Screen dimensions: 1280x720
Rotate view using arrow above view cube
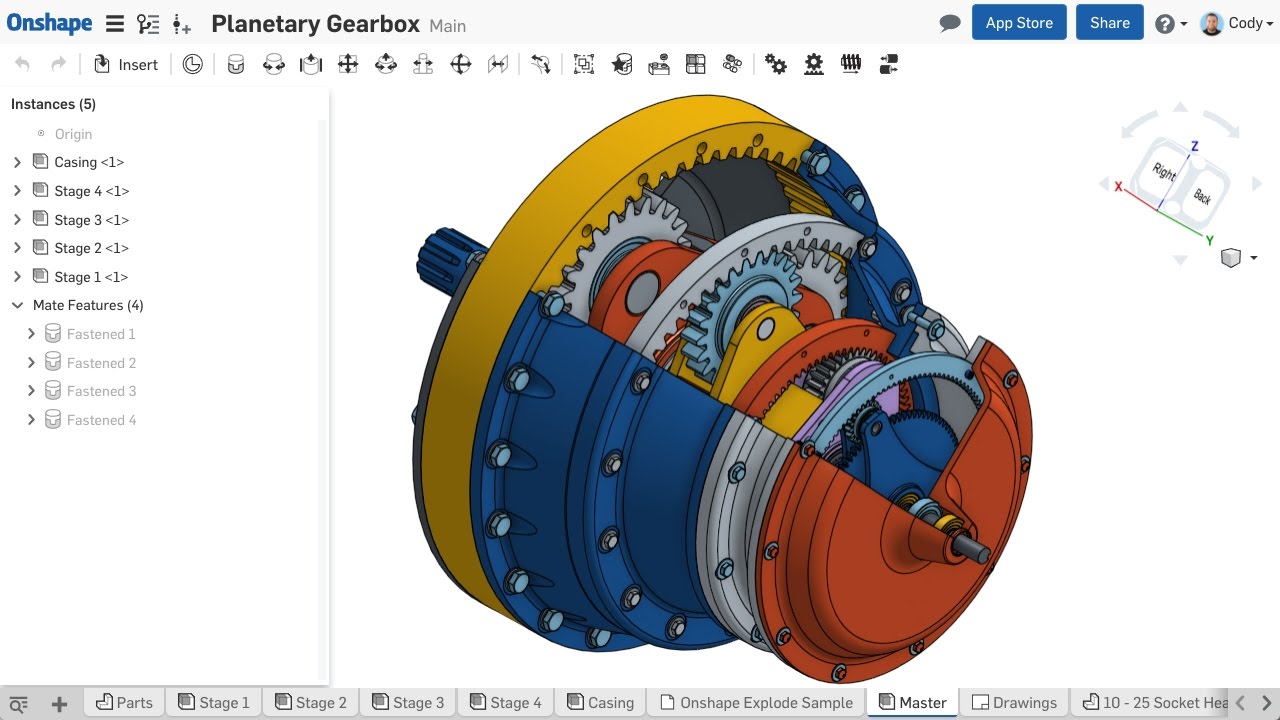pos(1180,106)
